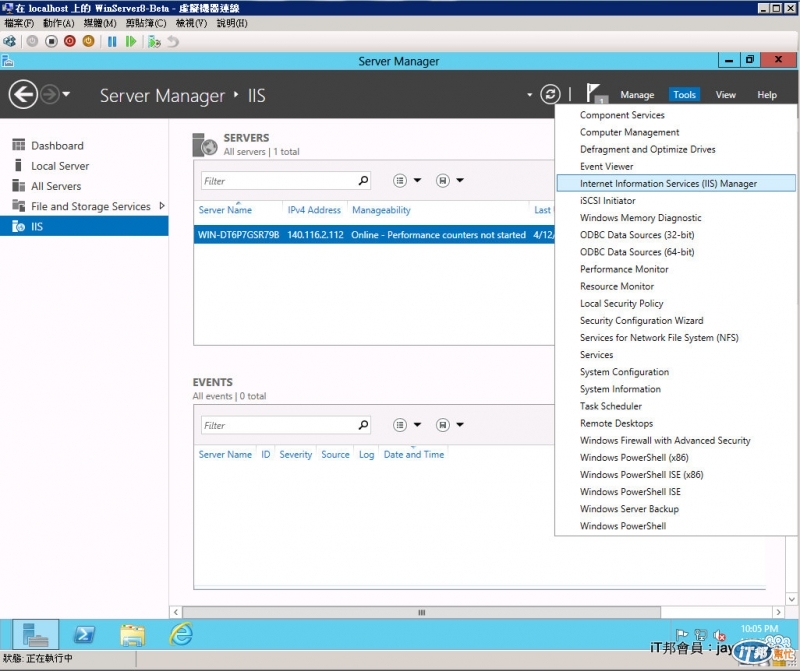Click the muted volume tray icon

point(720,635)
